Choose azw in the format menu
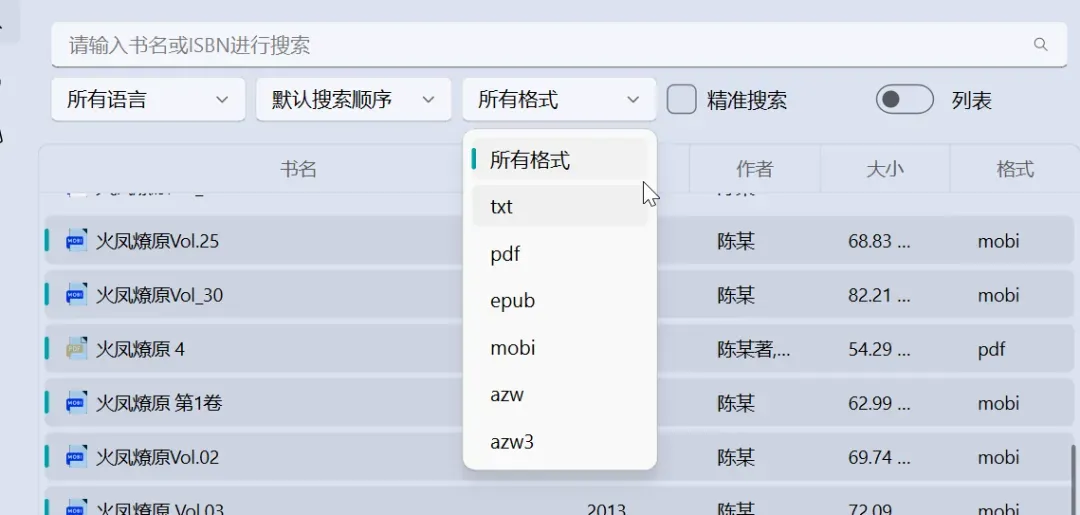1080x515 pixels. [x=559, y=395]
